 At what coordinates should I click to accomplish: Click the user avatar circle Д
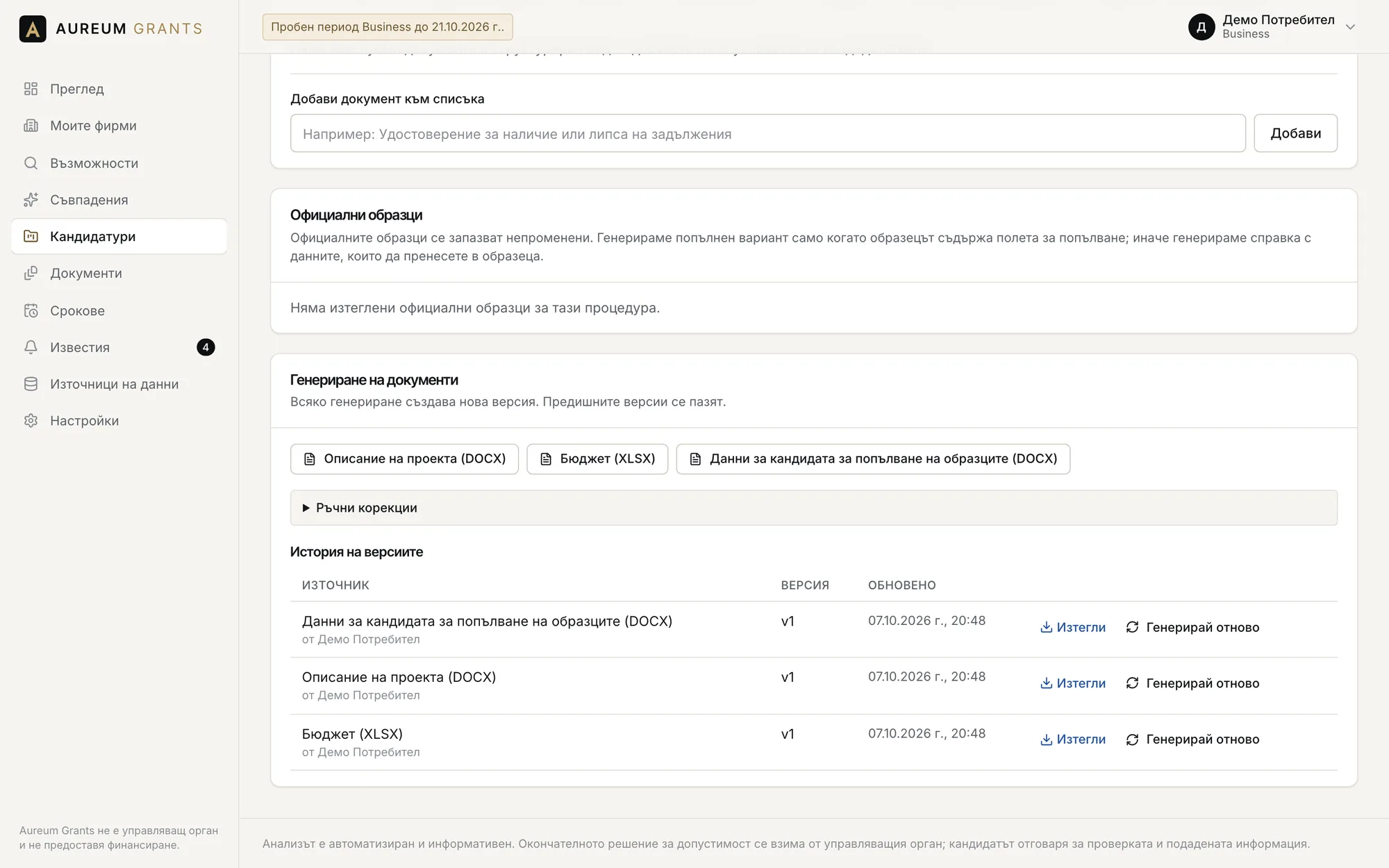[1201, 27]
